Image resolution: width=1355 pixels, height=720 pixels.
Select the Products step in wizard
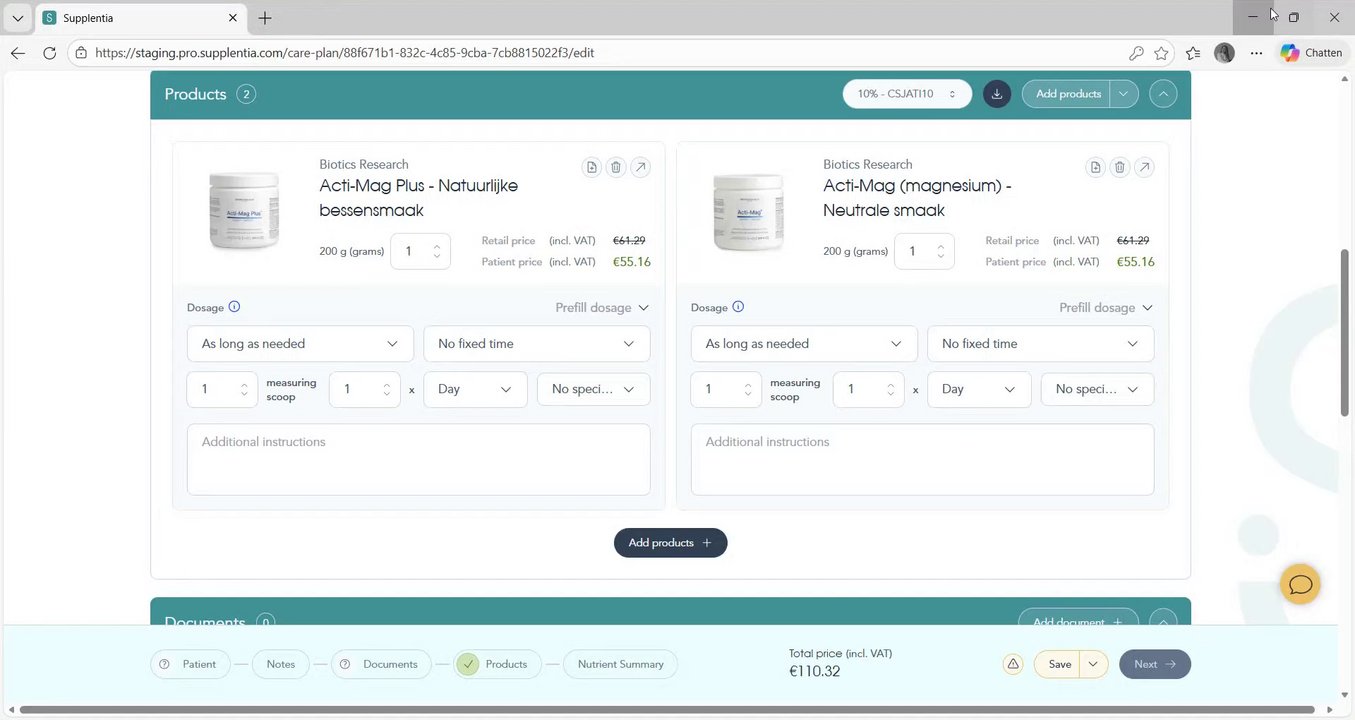tap(497, 664)
